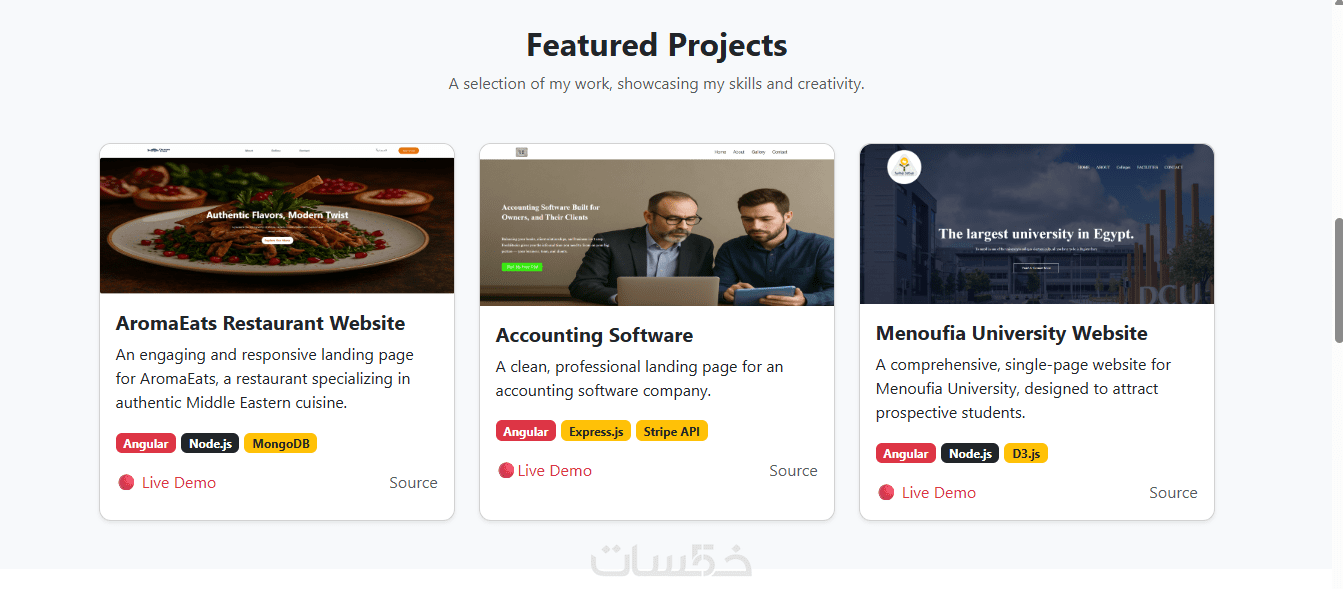Click the Featured Projects heading

pyautogui.click(x=656, y=45)
